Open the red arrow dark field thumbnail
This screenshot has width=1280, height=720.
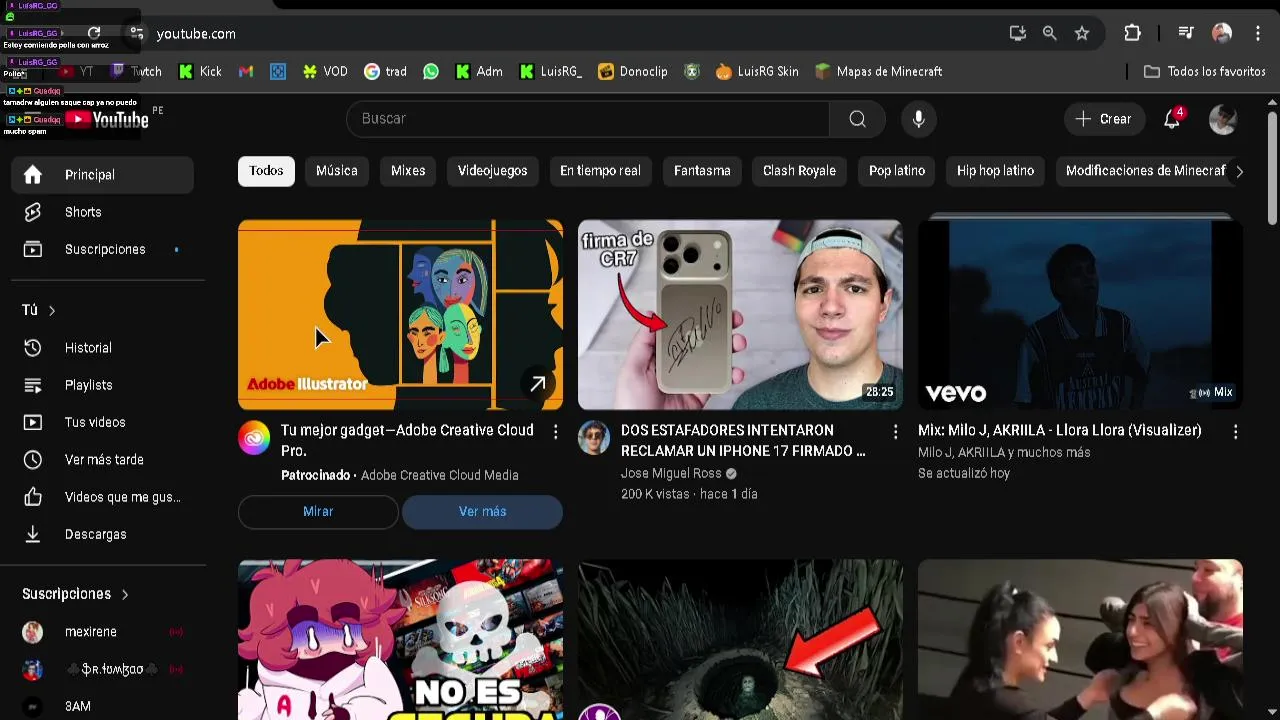pyautogui.click(x=740, y=640)
